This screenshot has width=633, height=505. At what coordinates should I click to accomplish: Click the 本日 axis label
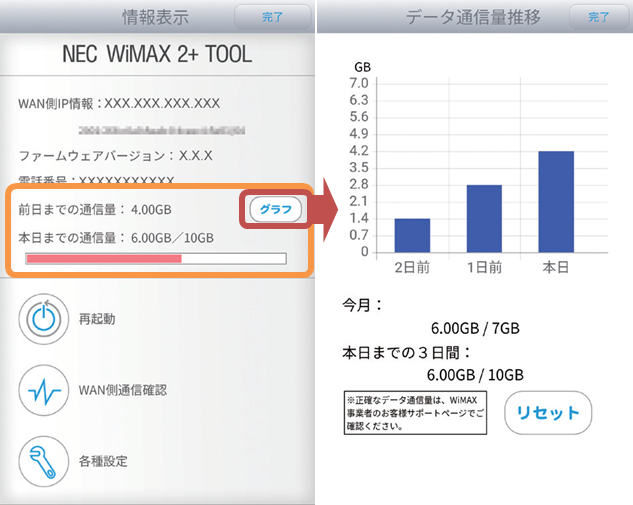tap(556, 267)
